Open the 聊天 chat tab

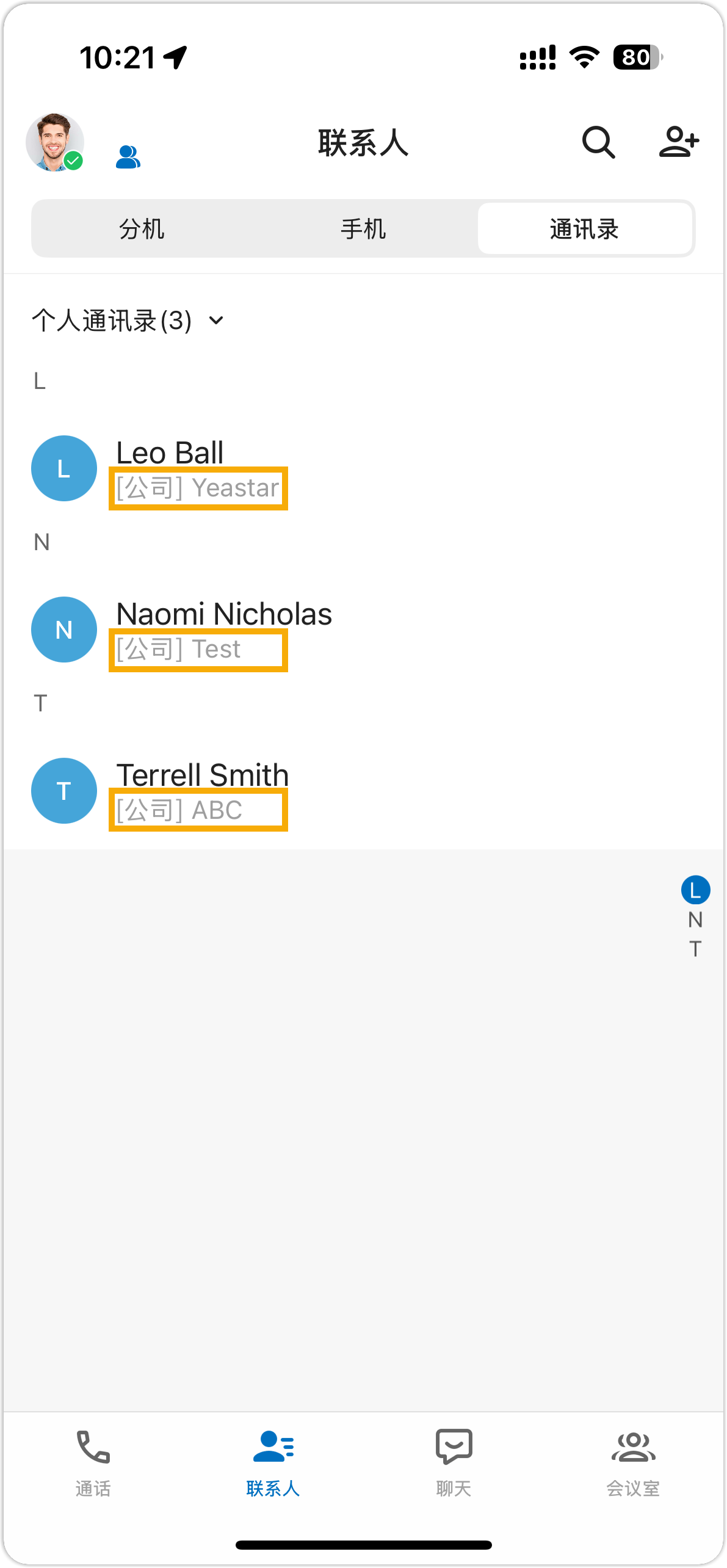(454, 1462)
